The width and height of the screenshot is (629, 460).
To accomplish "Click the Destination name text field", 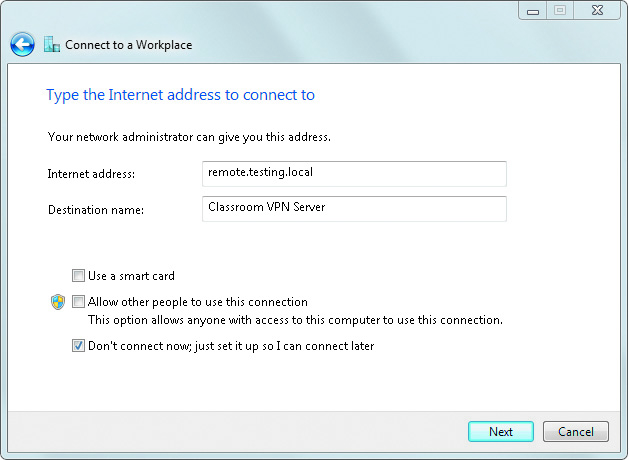I will tap(354, 209).
